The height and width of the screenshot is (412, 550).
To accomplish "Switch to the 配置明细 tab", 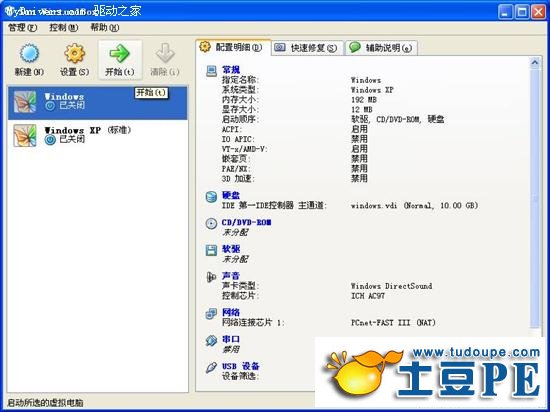I will coord(233,47).
